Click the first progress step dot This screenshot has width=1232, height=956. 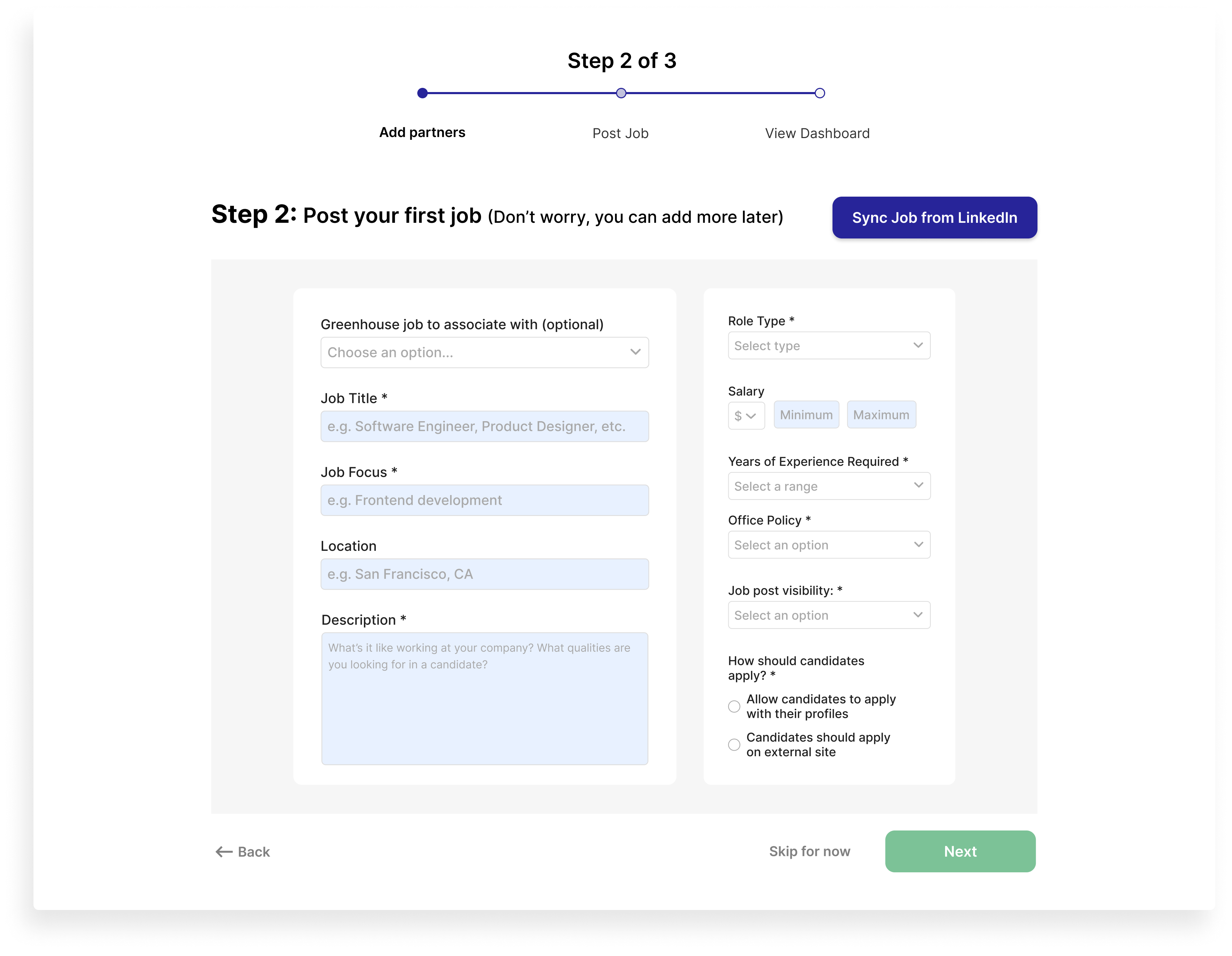[x=423, y=93]
